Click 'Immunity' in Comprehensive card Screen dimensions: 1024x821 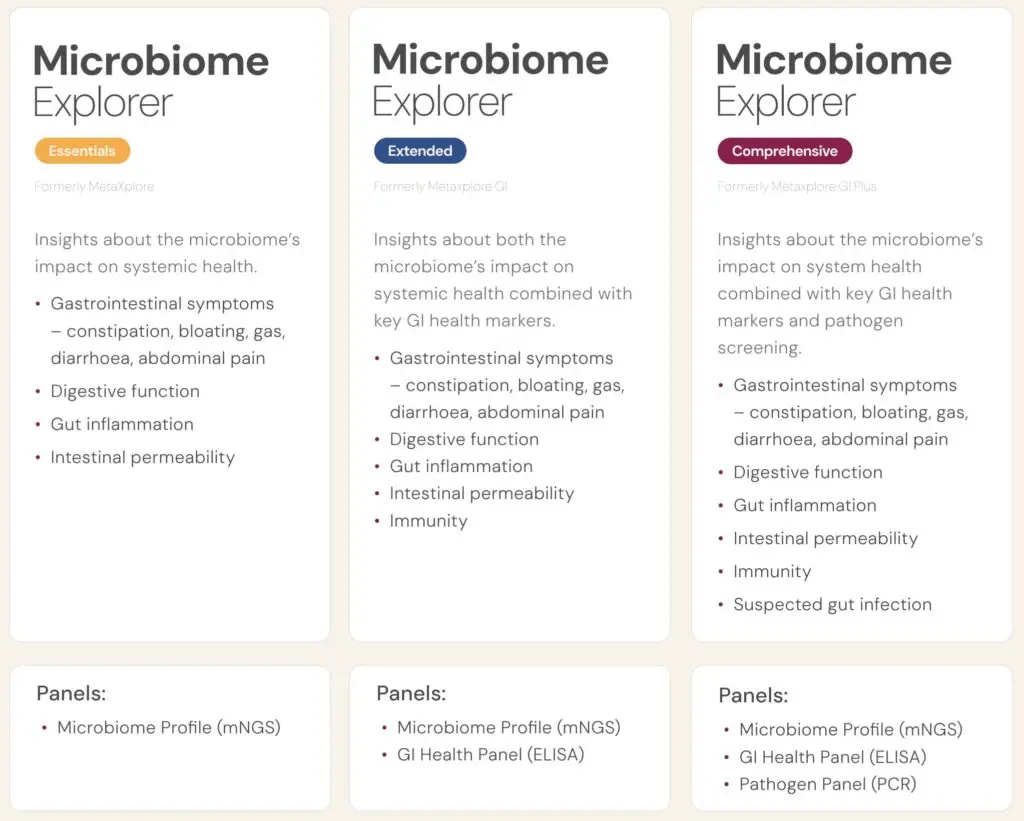tap(772, 571)
